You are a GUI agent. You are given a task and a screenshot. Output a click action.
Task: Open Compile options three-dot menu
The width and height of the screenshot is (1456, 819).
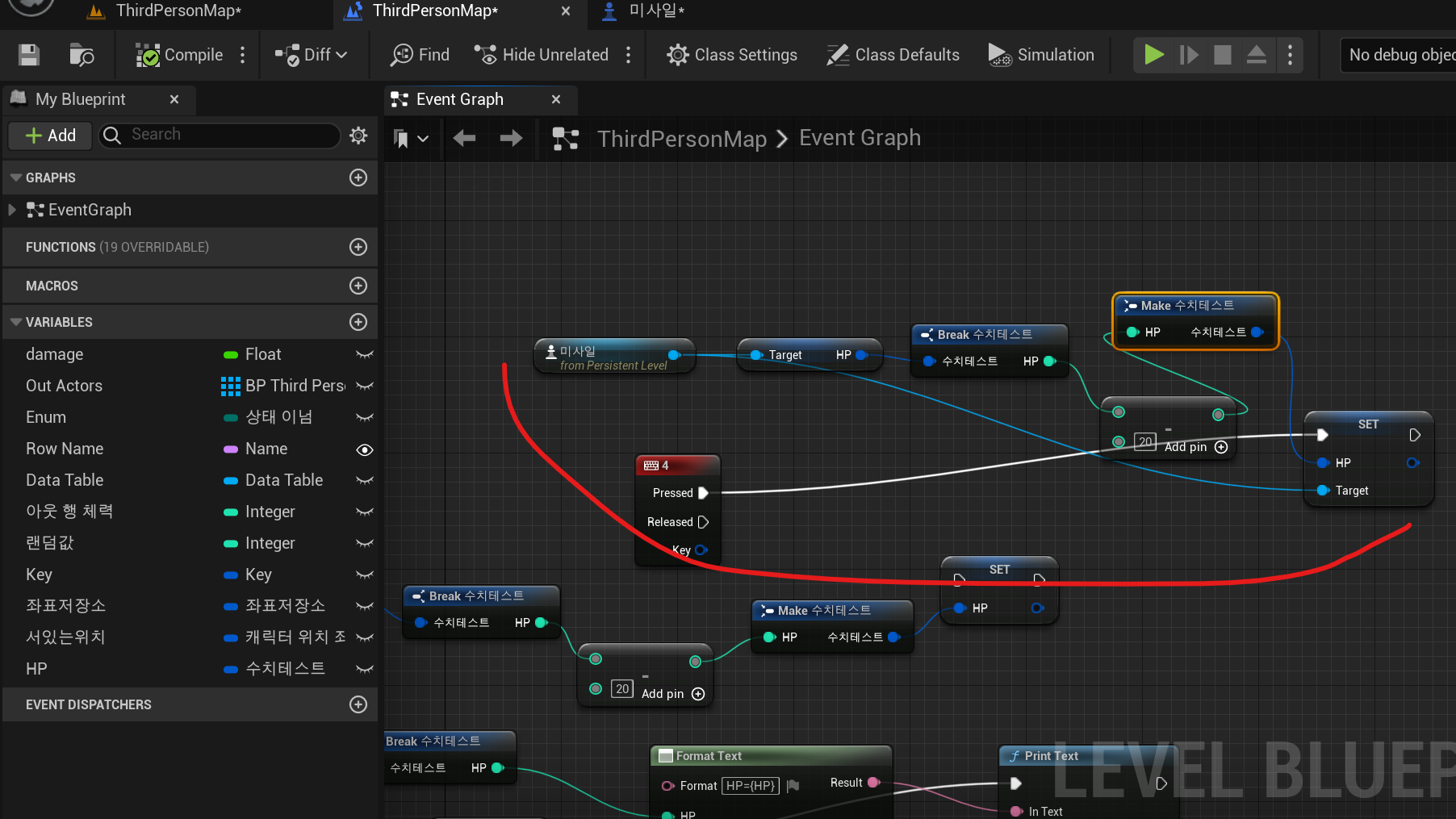tap(242, 55)
